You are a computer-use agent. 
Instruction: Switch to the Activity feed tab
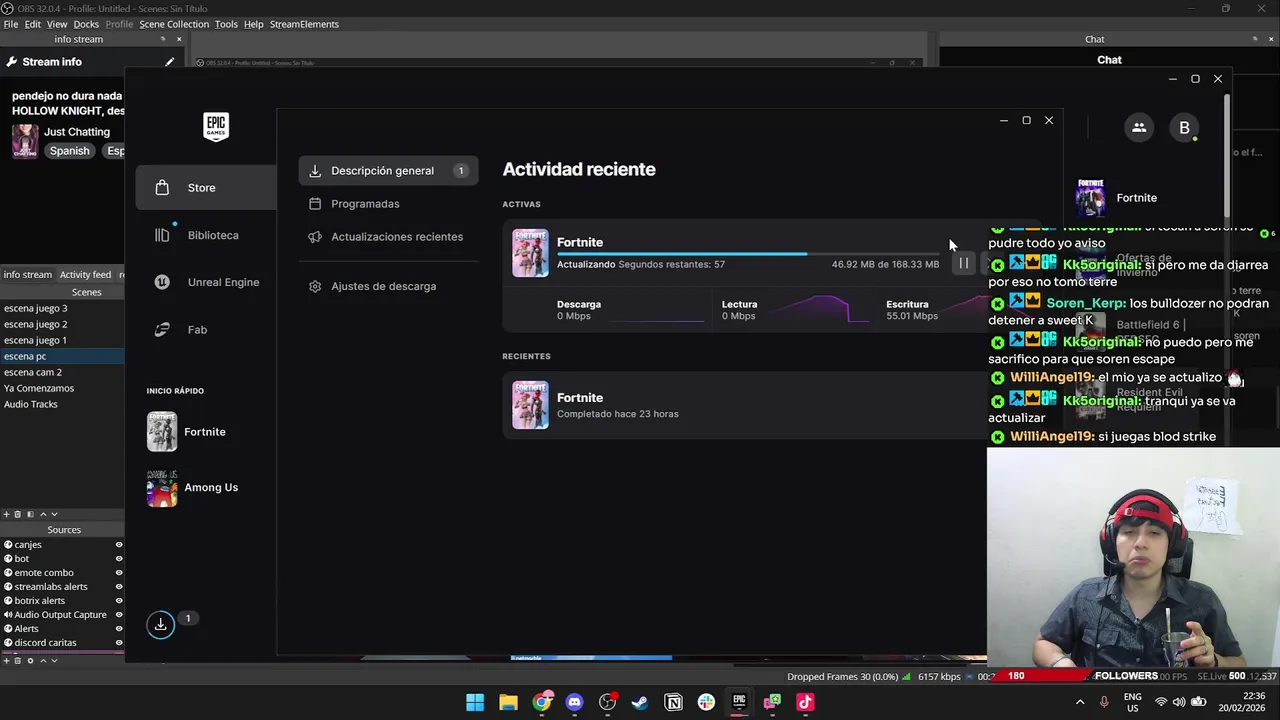pyautogui.click(x=85, y=275)
